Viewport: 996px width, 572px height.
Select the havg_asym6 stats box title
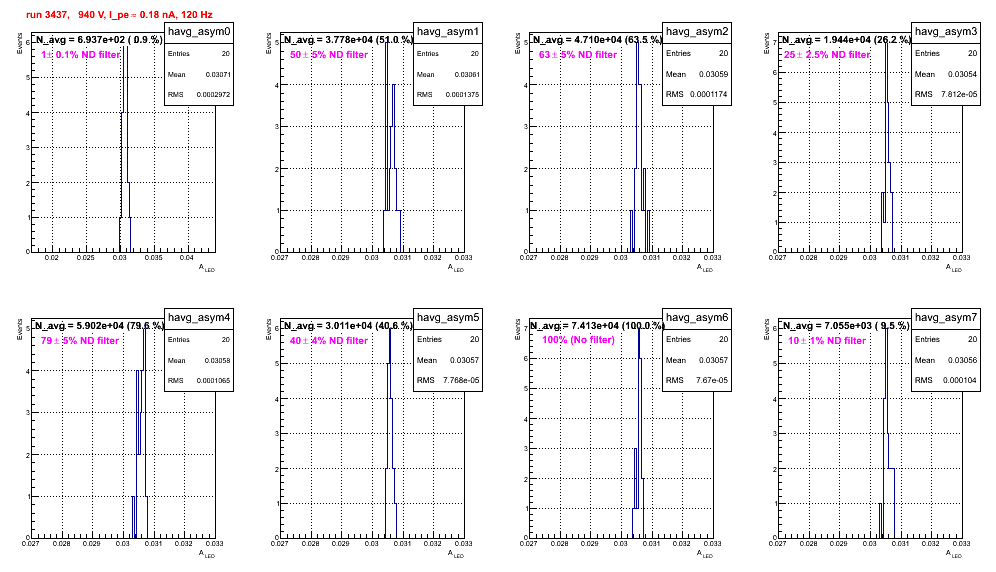click(697, 317)
